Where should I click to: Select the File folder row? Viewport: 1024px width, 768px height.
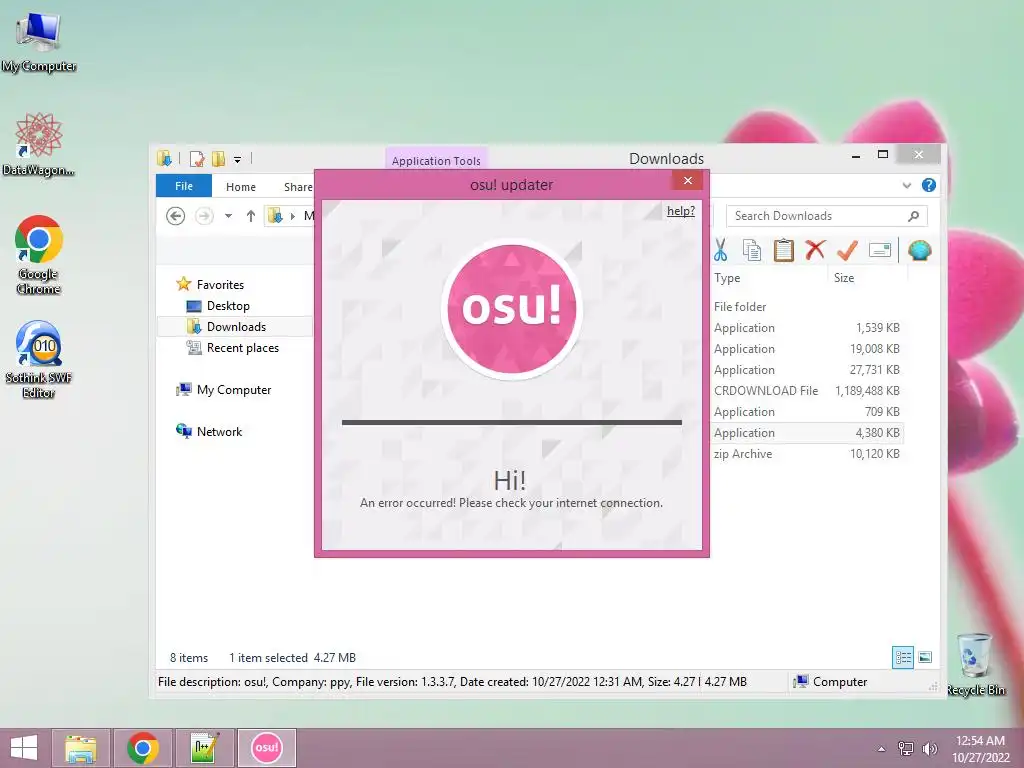(x=807, y=306)
